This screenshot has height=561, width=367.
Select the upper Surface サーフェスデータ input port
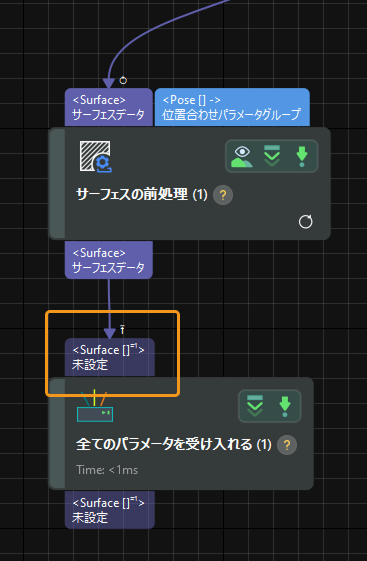(109, 107)
